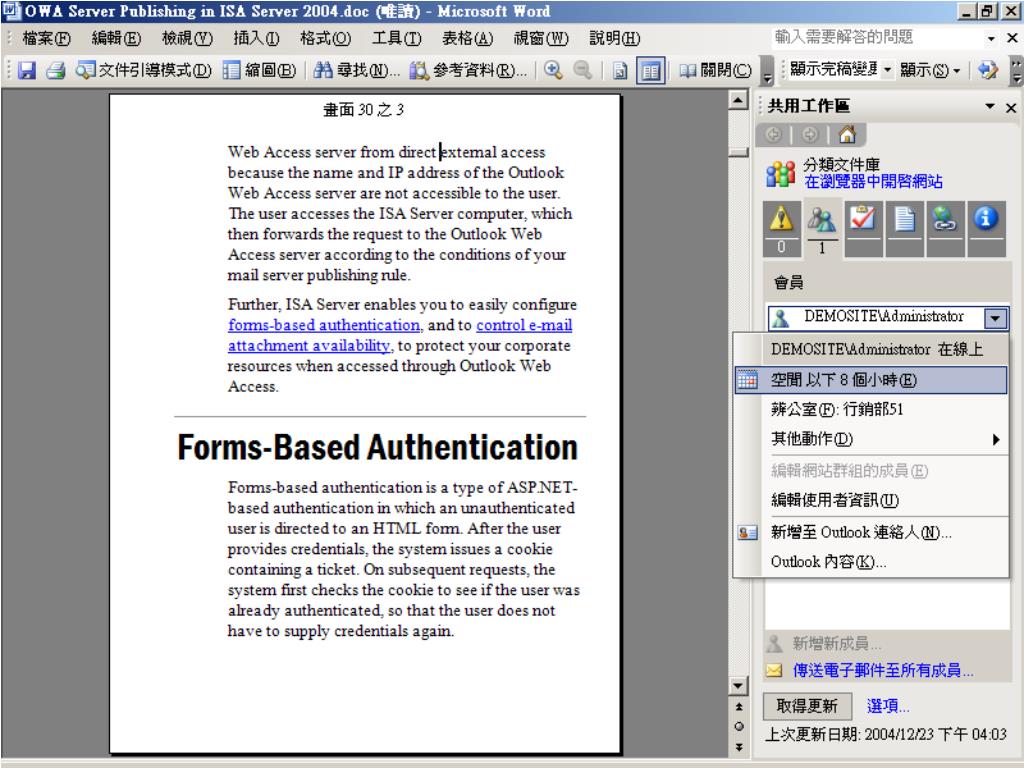This screenshot has width=1024, height=768.
Task: Expand 其他動作 submenu
Action: click(871, 439)
